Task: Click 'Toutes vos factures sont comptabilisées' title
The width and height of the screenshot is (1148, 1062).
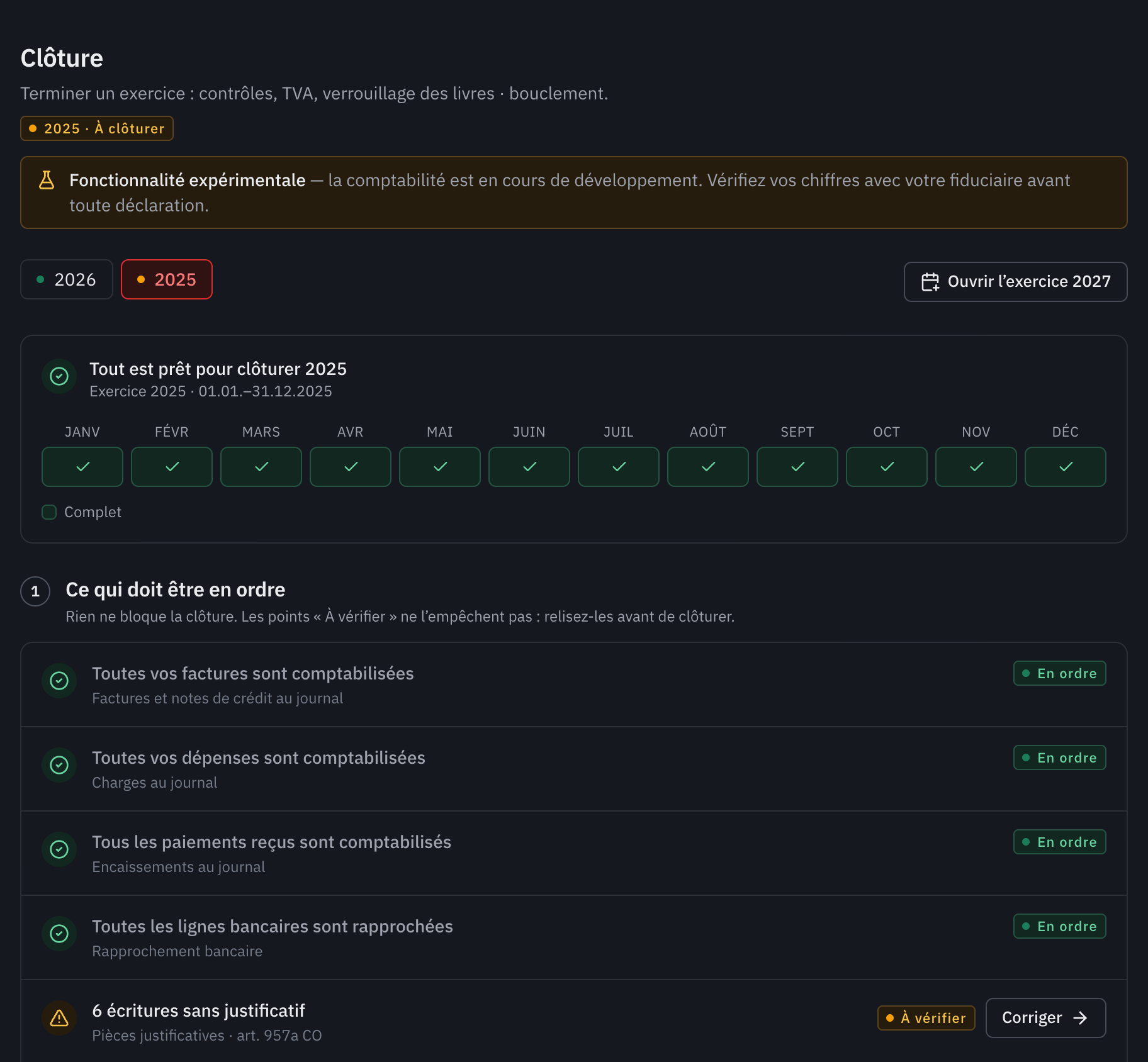Action: pos(253,674)
